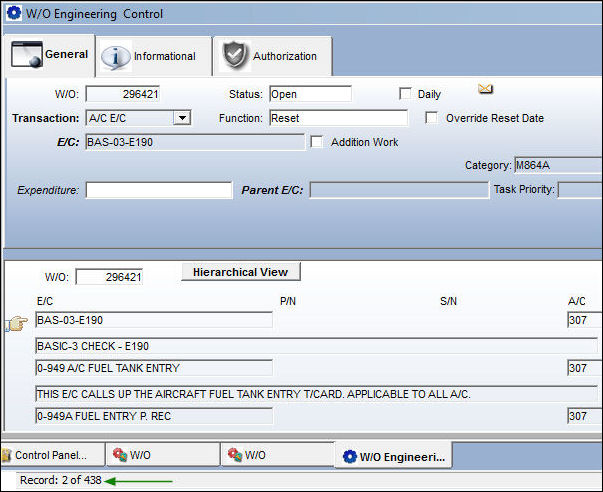Select the first W/O window tab
The height and width of the screenshot is (492, 603).
tap(163, 455)
